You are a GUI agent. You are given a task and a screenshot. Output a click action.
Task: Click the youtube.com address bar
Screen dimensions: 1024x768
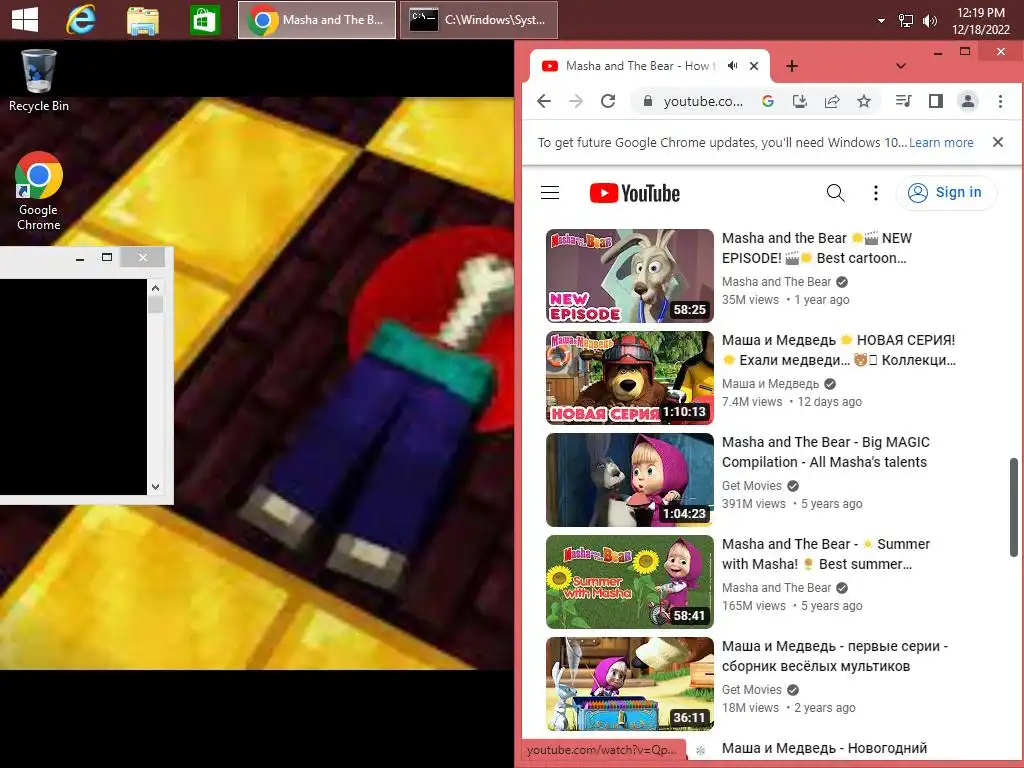tap(703, 101)
